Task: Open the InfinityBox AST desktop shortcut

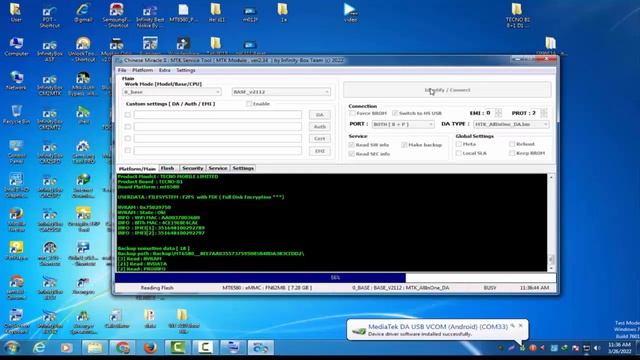Action: [50, 50]
